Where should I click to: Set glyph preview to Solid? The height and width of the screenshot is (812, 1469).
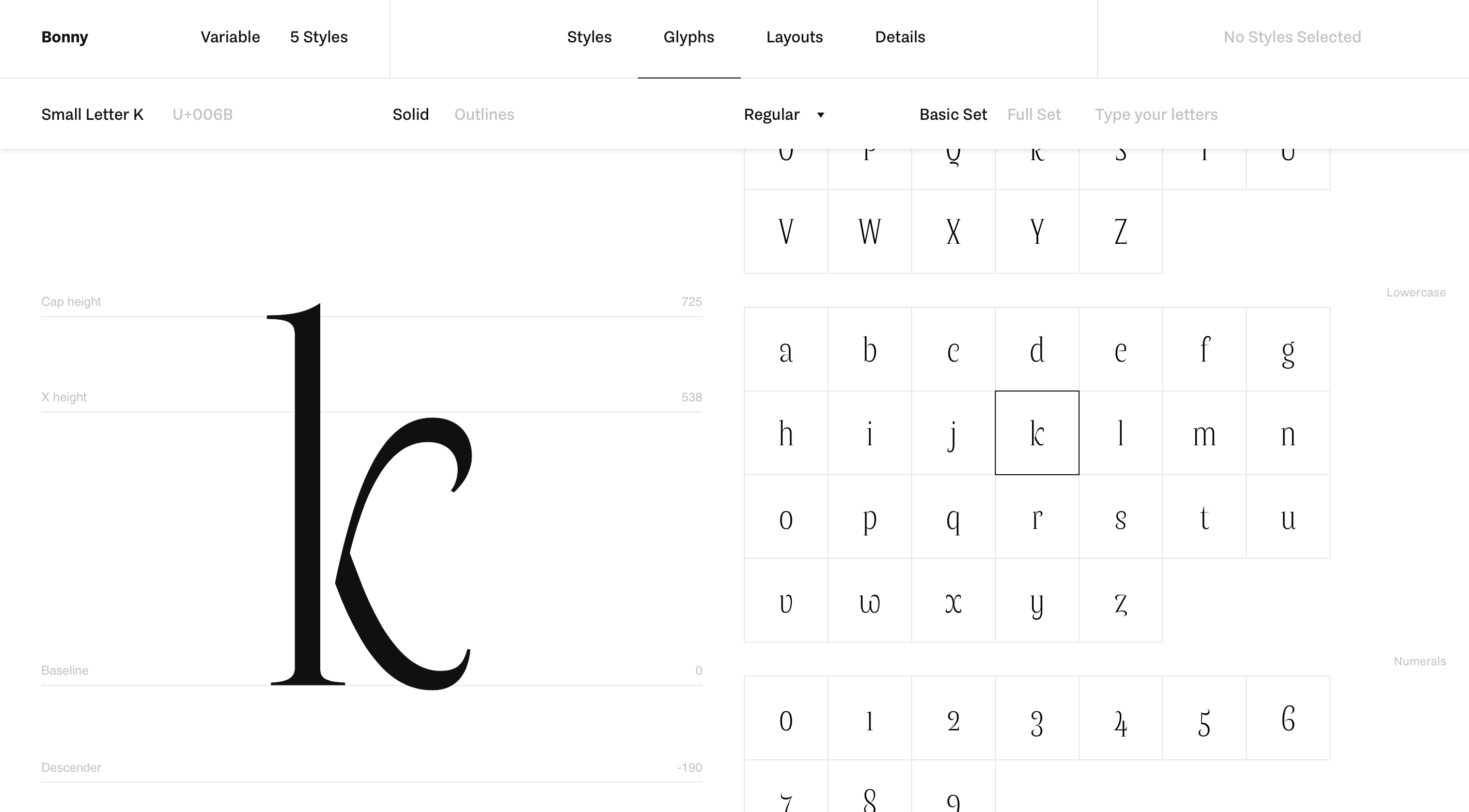click(x=411, y=115)
